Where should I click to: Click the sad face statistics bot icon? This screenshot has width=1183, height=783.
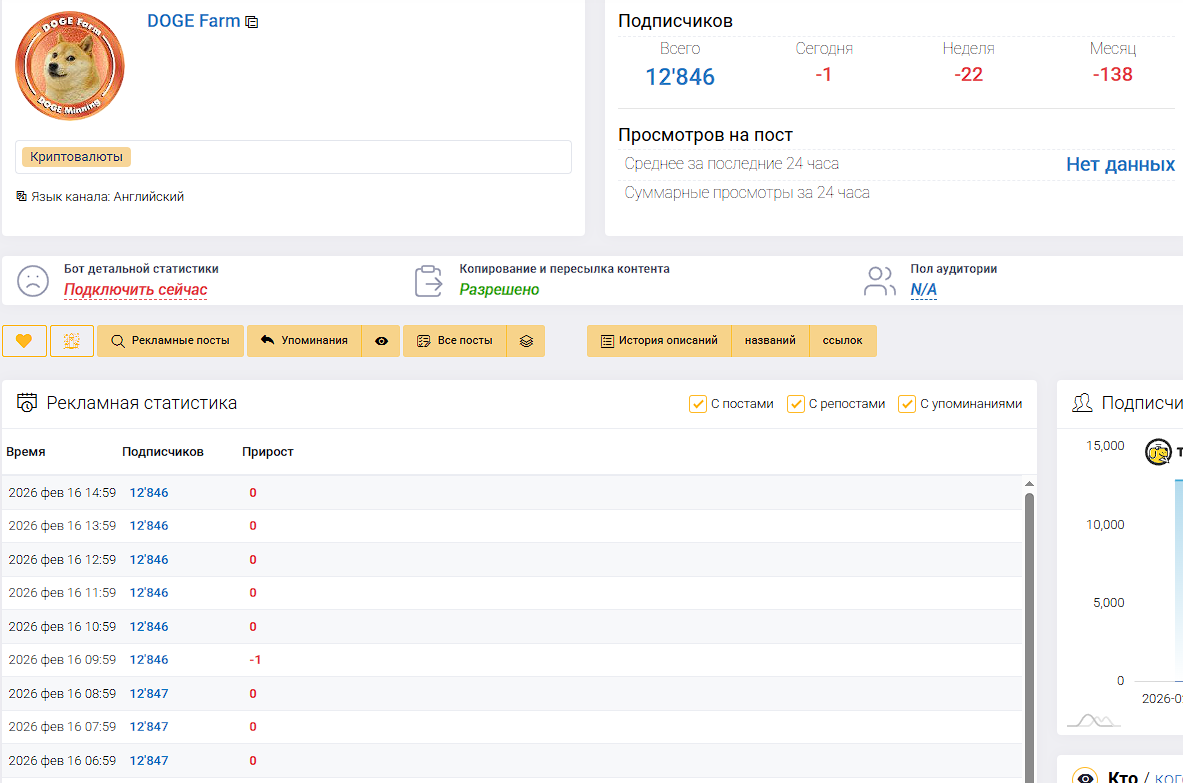pyautogui.click(x=33, y=281)
